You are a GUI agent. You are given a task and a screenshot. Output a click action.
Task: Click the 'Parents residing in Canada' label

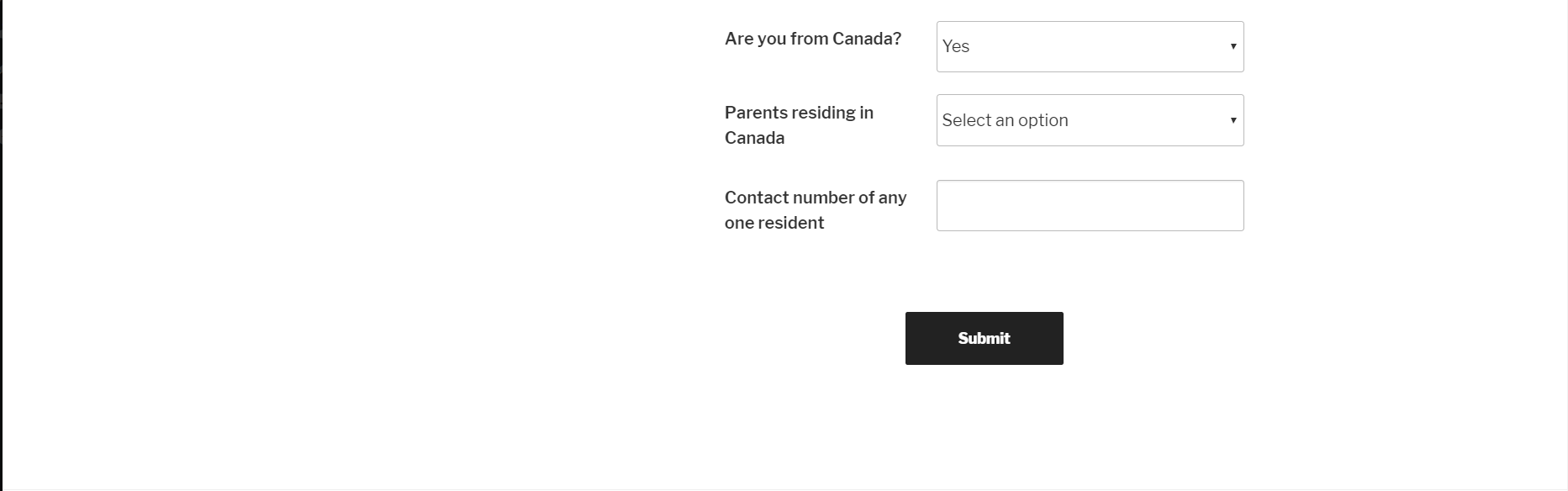coord(799,124)
